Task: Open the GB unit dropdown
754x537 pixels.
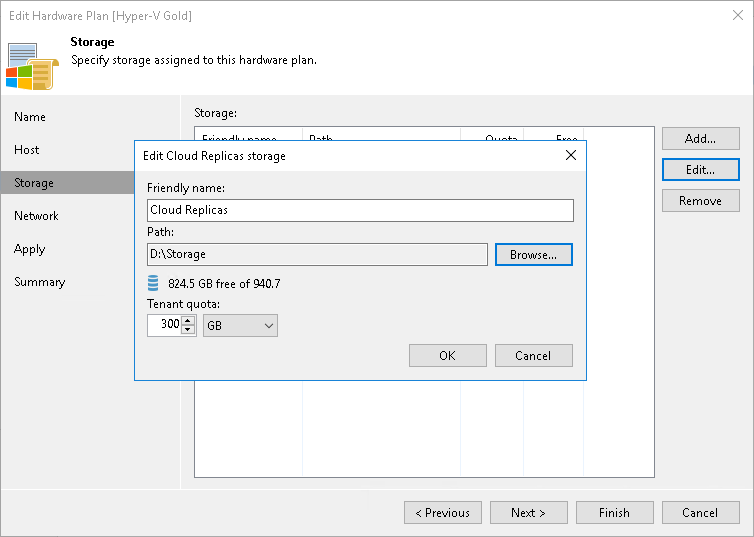Action: click(x=240, y=325)
